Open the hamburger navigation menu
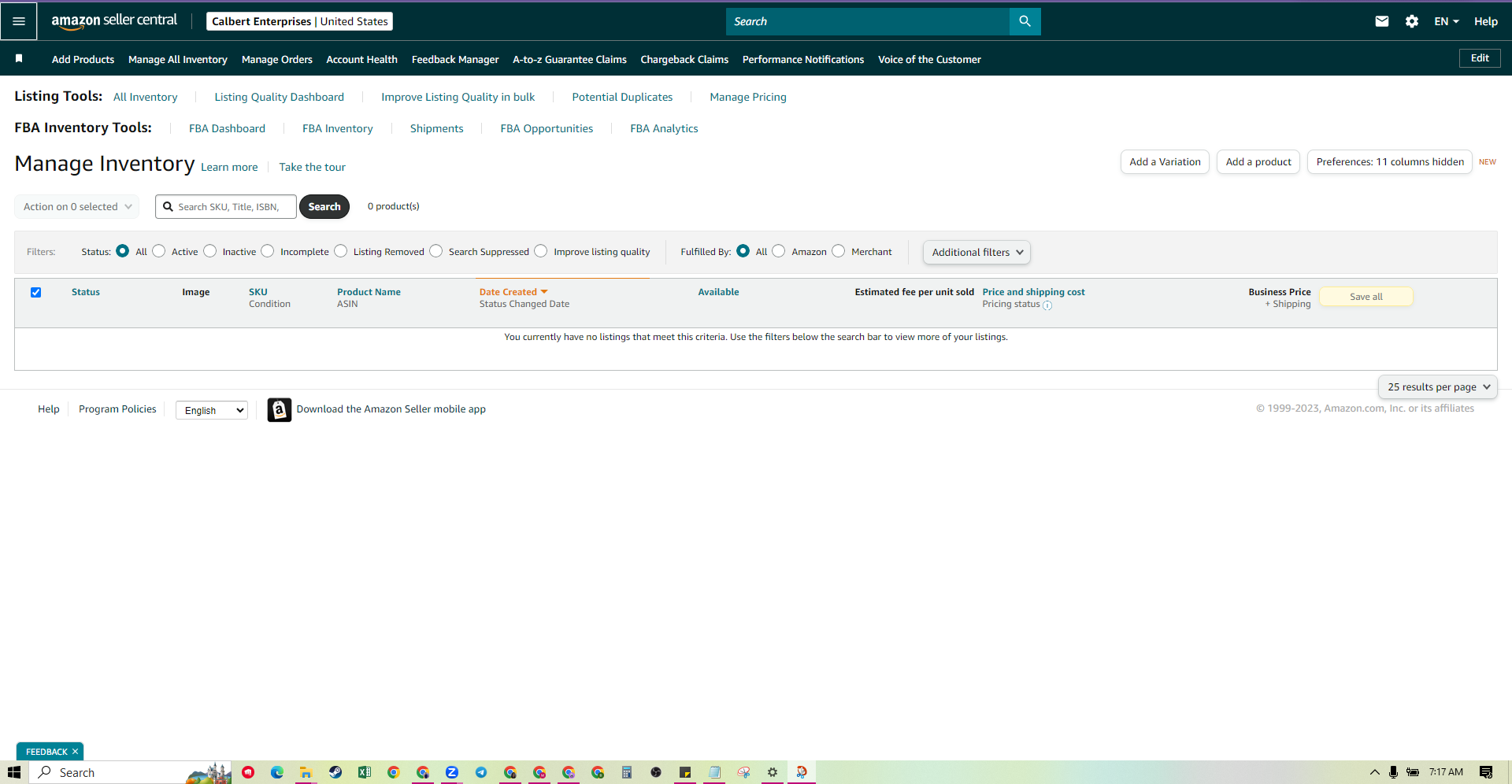 tap(19, 21)
